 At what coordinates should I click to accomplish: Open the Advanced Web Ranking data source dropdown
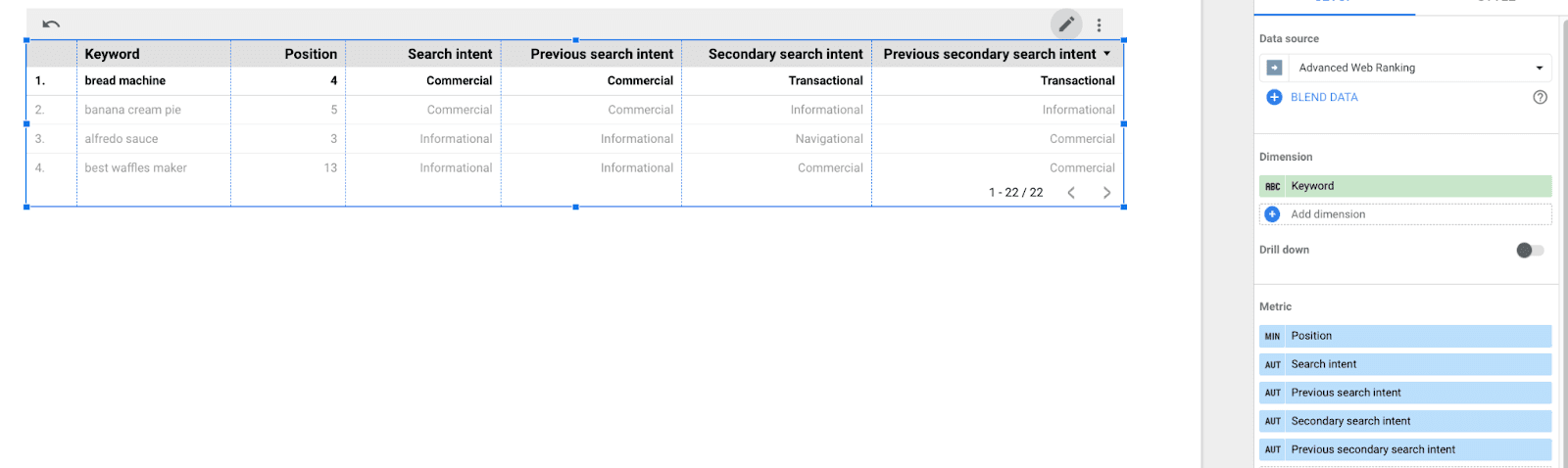tap(1405, 68)
